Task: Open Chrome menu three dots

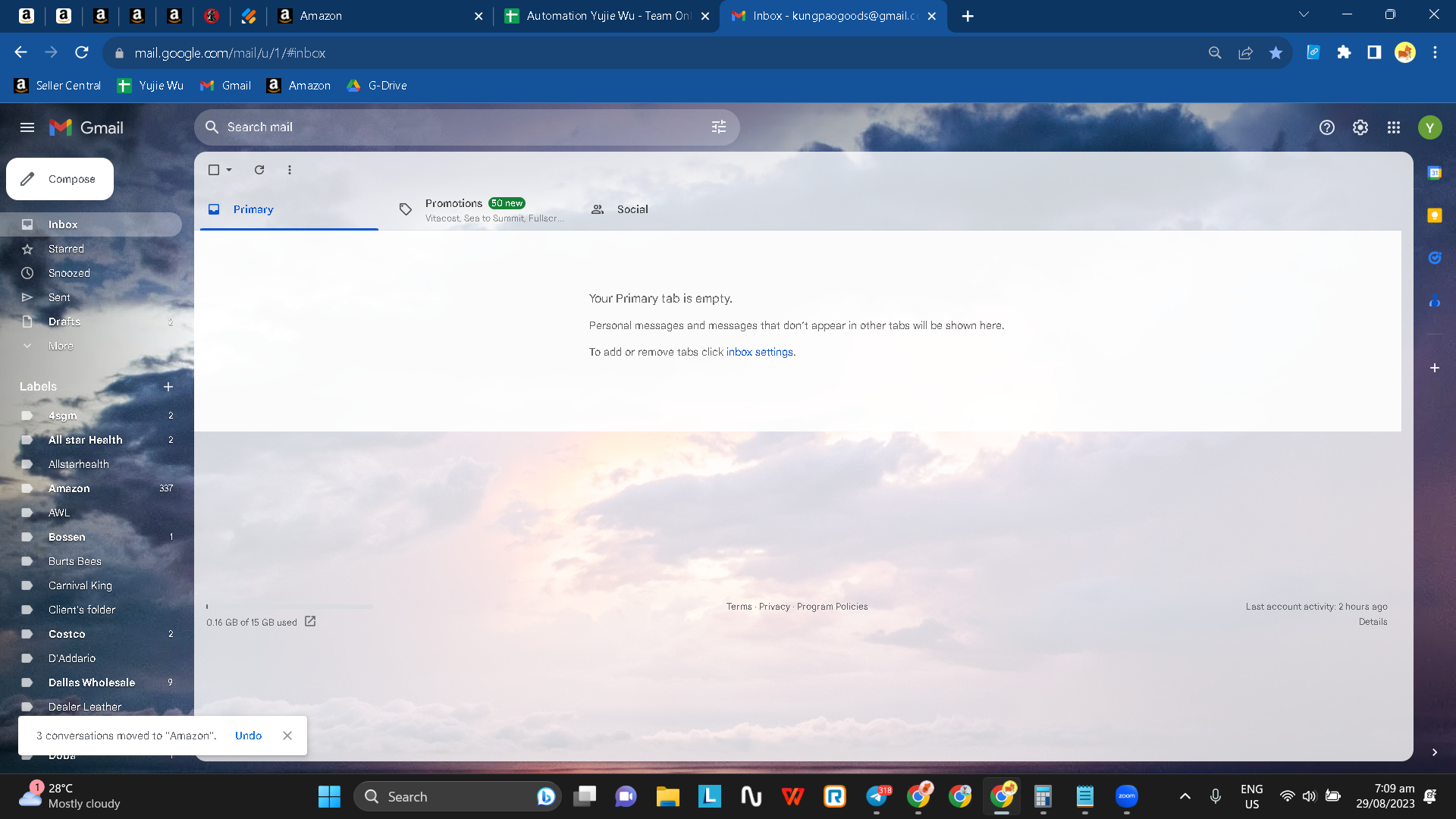Action: [x=1435, y=52]
